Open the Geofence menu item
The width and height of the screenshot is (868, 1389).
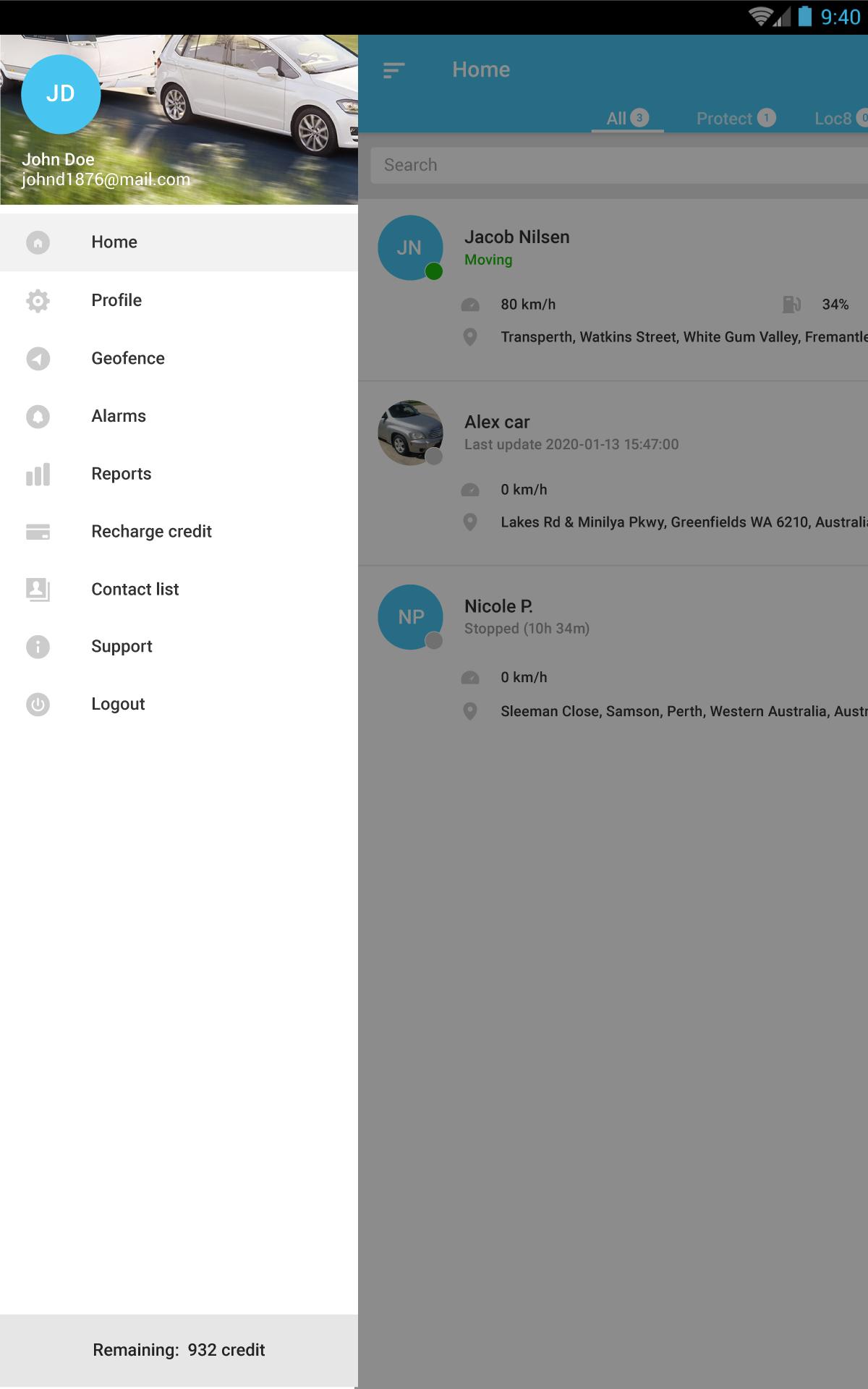tap(179, 358)
